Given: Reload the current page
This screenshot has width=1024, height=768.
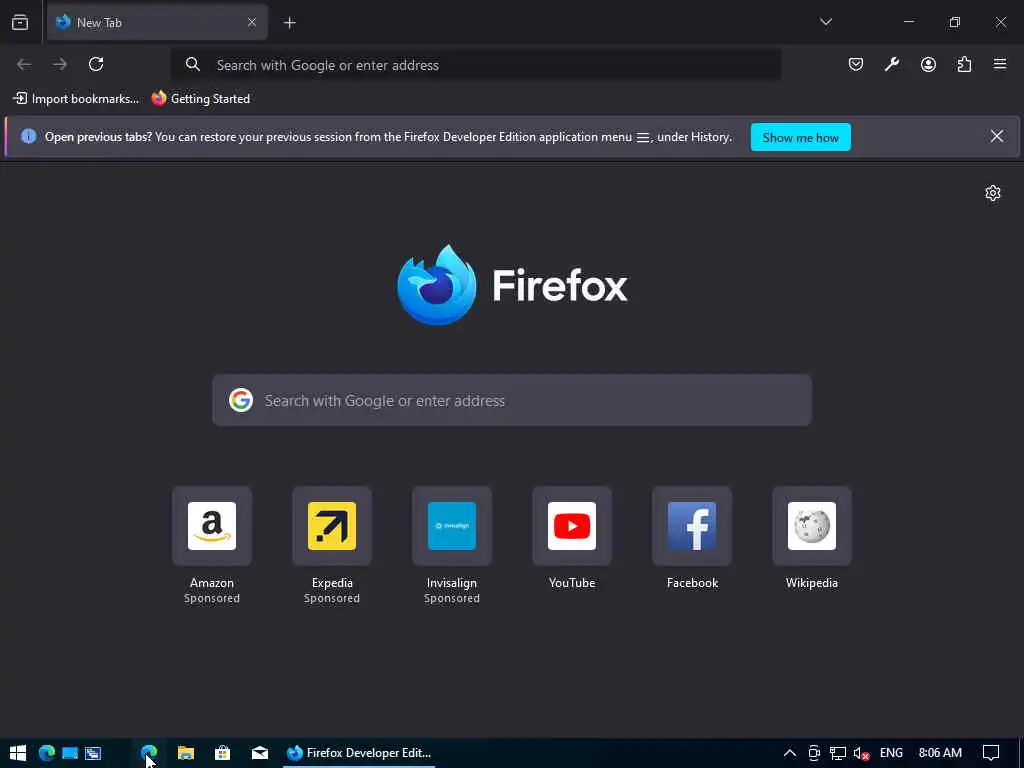Looking at the screenshot, I should [96, 64].
